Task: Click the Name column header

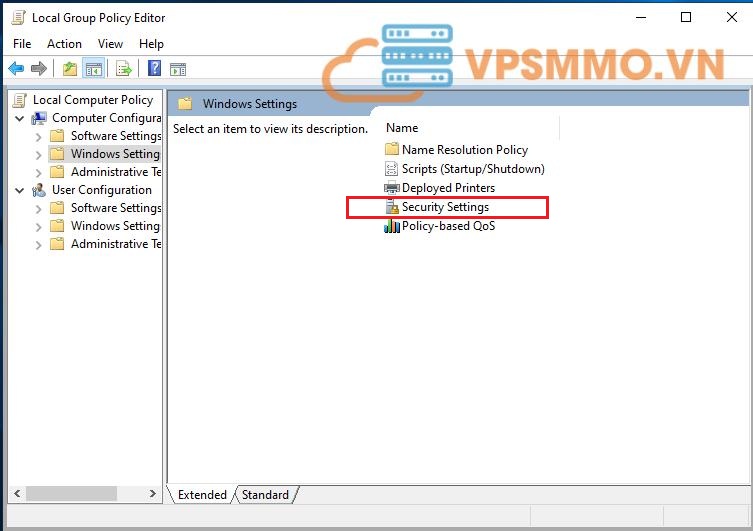Action: [x=402, y=128]
